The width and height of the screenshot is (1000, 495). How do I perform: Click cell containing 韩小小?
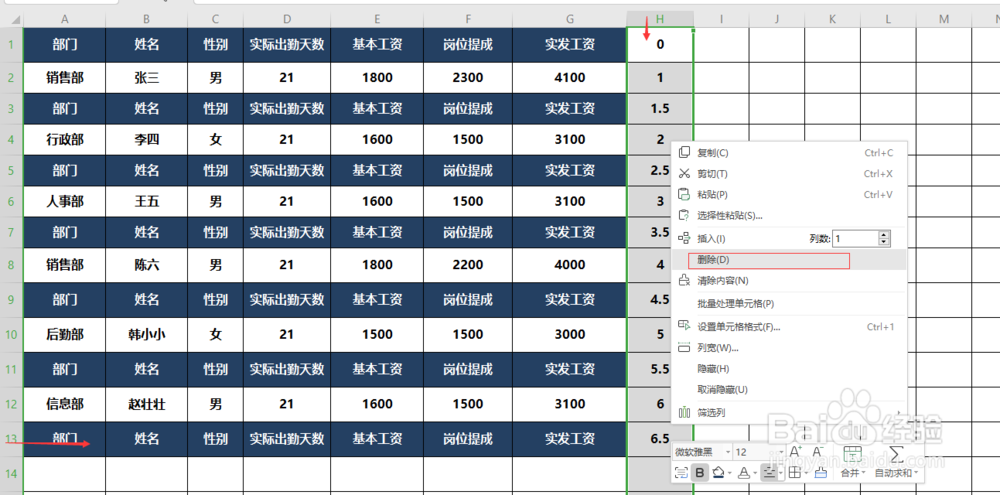point(147,334)
